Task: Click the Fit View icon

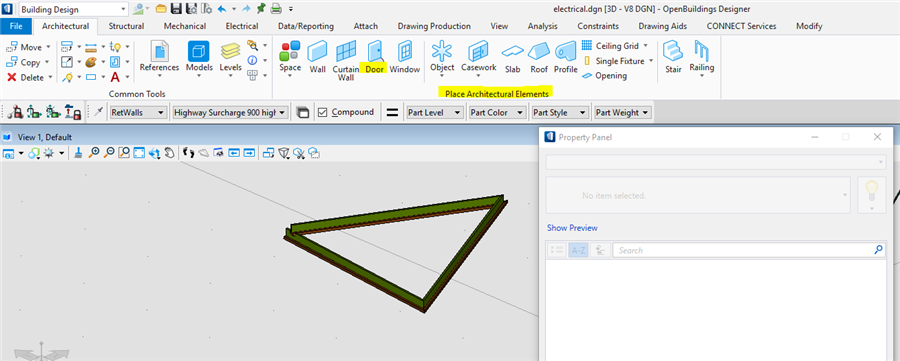Action: click(x=139, y=153)
